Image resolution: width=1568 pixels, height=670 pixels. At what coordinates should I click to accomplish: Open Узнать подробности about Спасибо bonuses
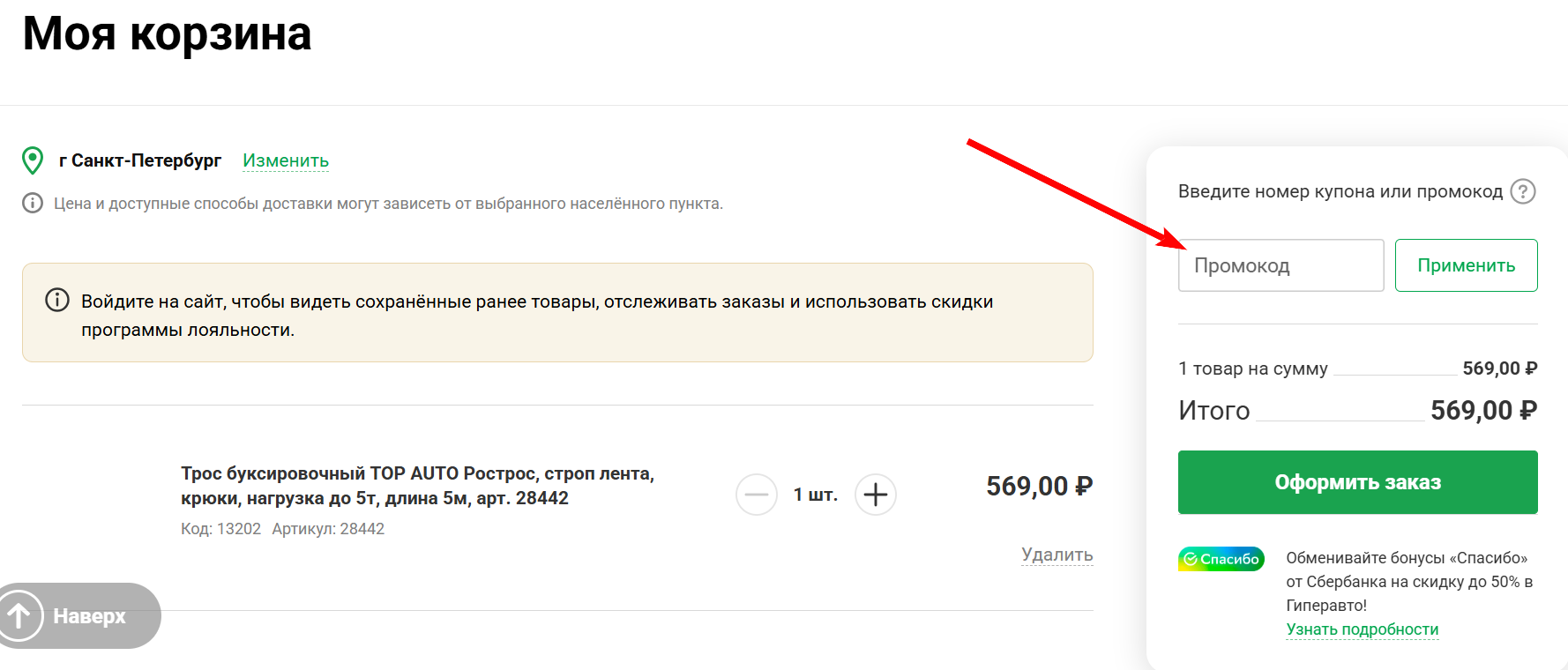click(1362, 629)
